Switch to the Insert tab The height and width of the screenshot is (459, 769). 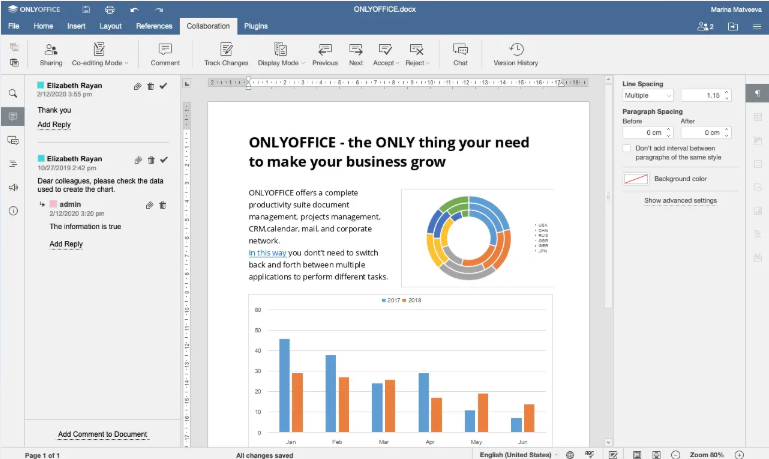click(x=76, y=26)
